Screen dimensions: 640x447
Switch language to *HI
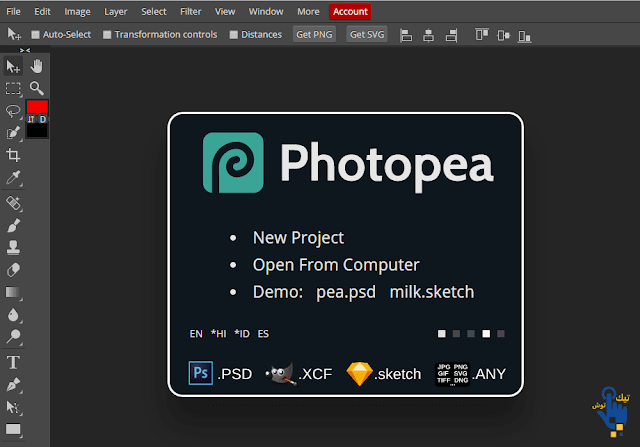click(x=218, y=334)
